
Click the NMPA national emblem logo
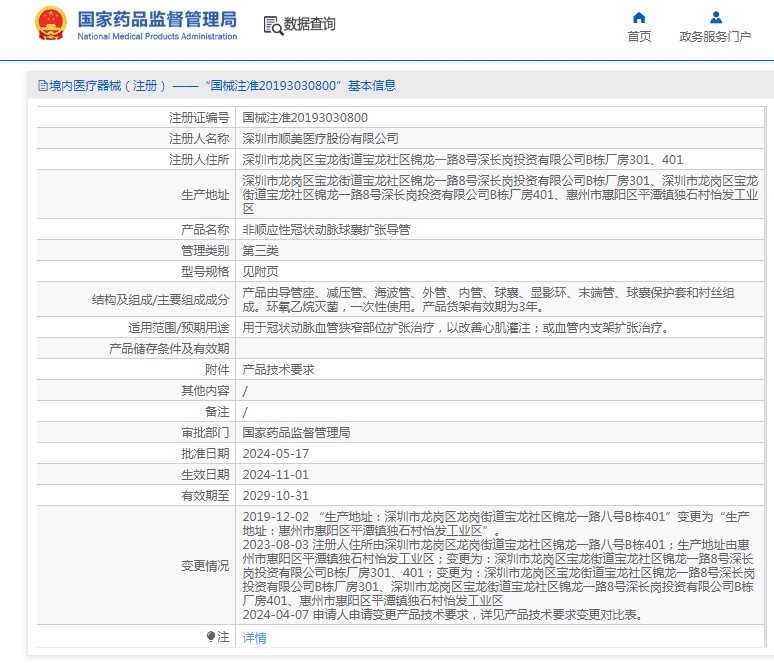[x=52, y=24]
